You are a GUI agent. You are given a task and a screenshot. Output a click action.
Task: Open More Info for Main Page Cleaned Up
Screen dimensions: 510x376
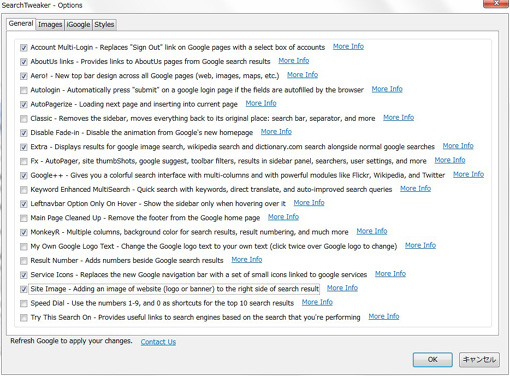click(x=283, y=217)
